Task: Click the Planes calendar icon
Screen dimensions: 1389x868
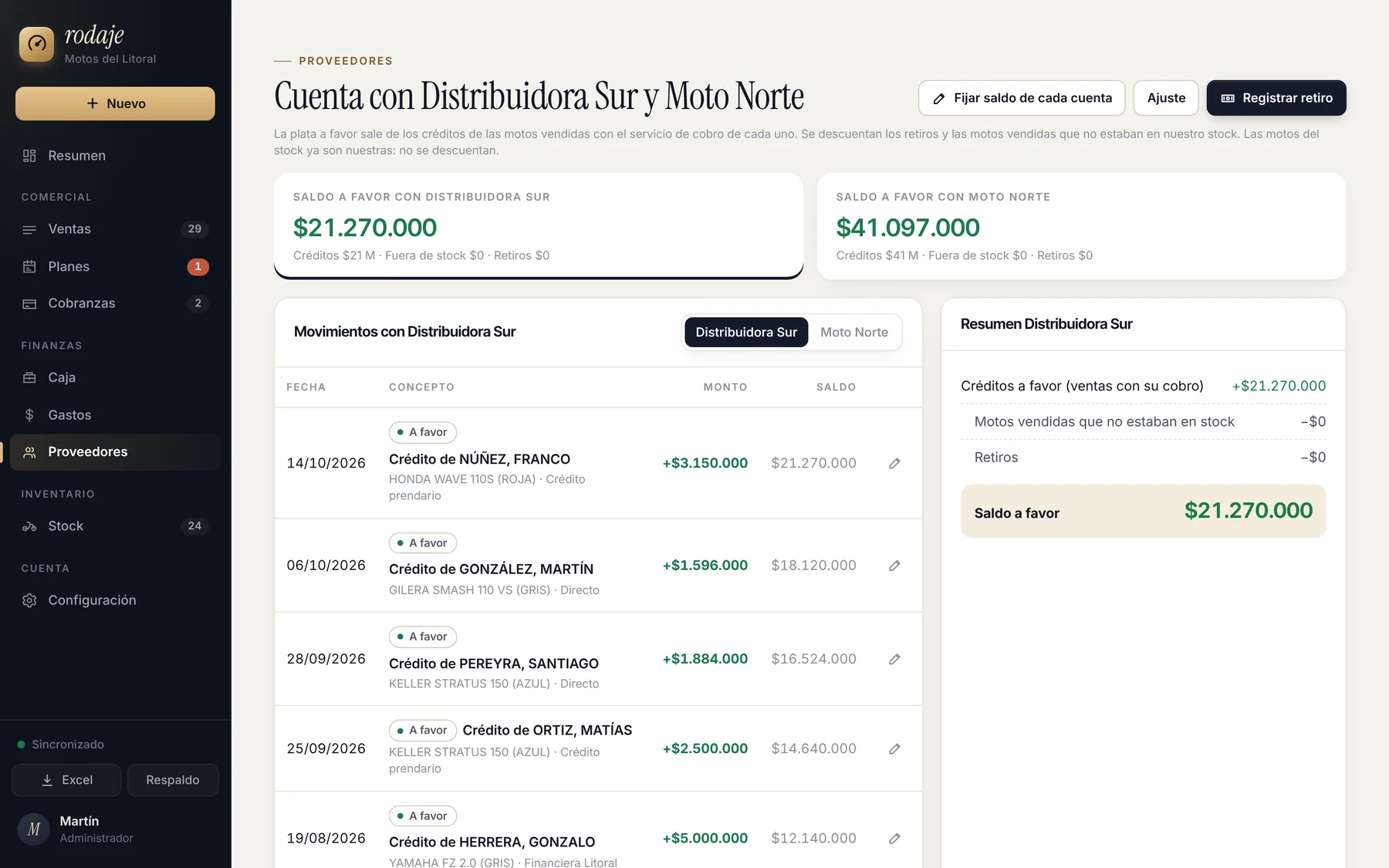Action: pyautogui.click(x=29, y=267)
